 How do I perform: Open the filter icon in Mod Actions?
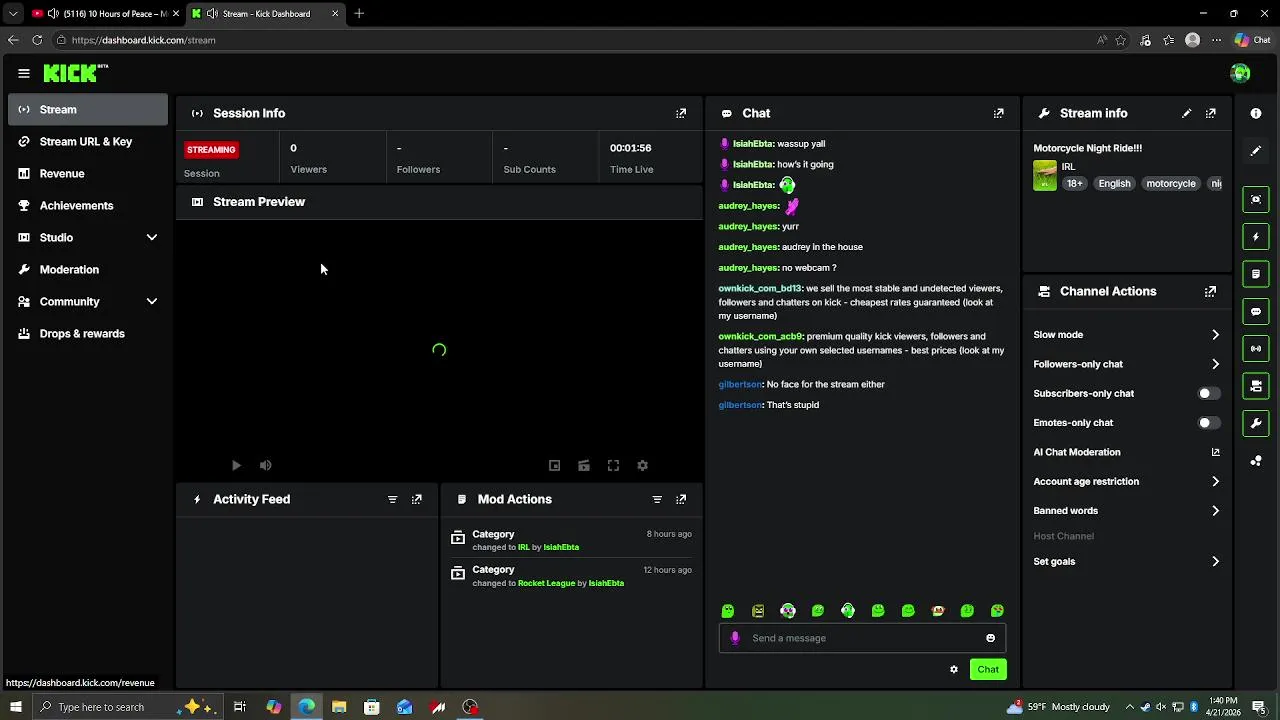click(657, 500)
